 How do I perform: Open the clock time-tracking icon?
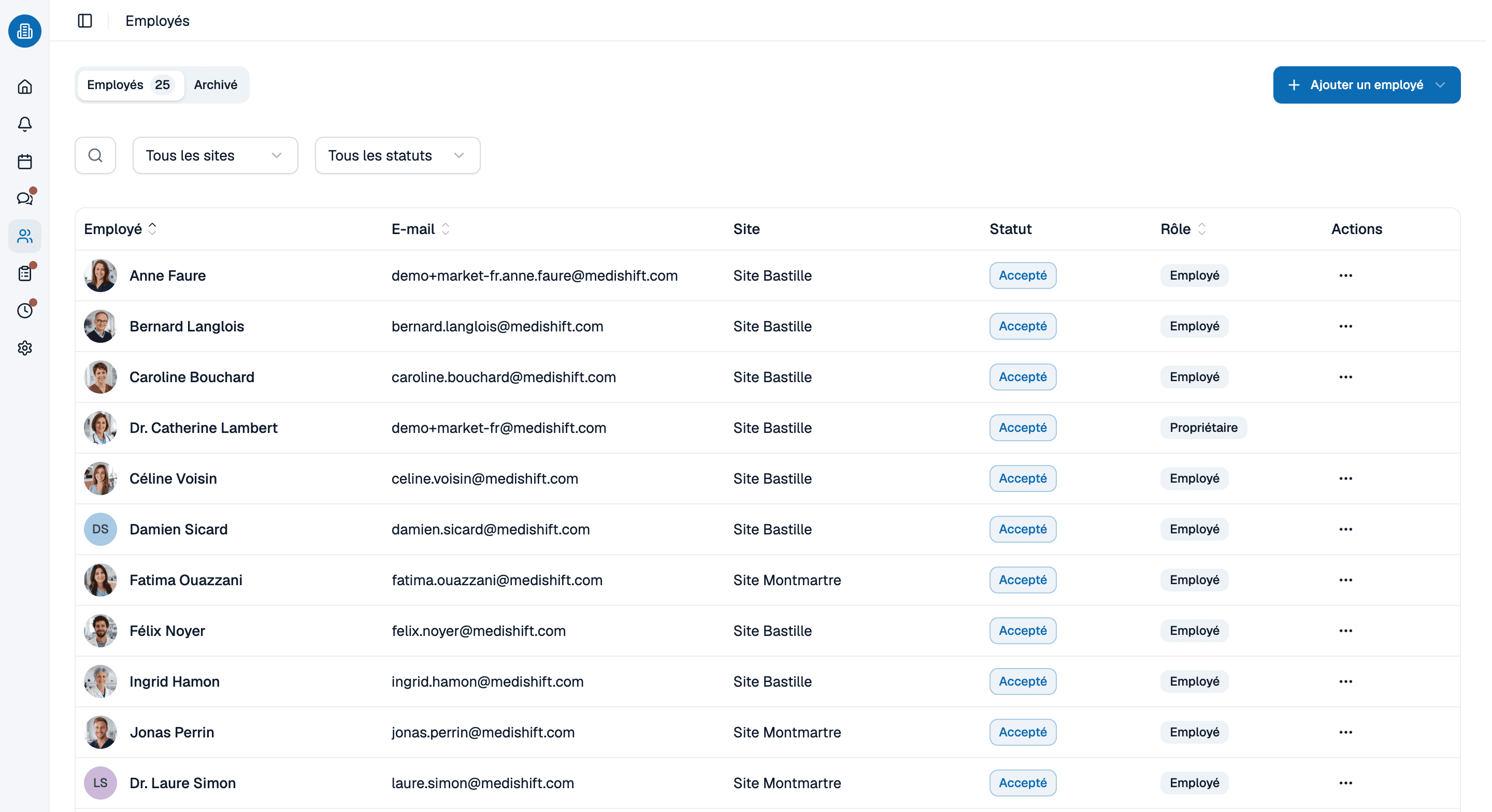click(x=25, y=311)
